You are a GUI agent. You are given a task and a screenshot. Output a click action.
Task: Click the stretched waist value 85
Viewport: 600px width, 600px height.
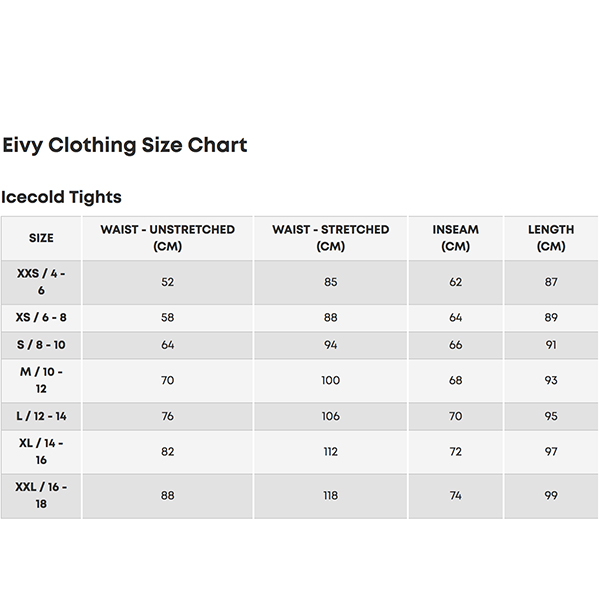click(331, 282)
